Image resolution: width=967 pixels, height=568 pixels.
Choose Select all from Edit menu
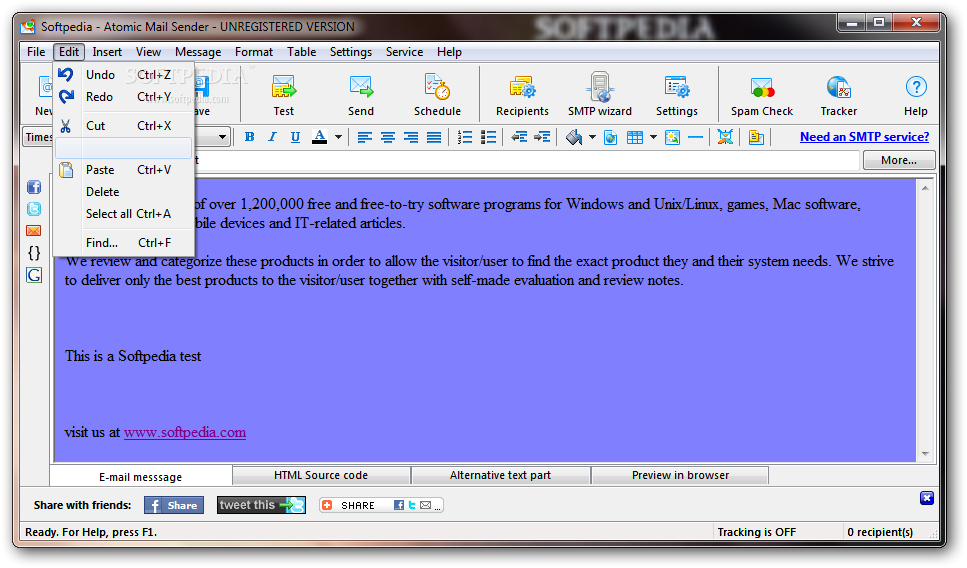click(124, 214)
